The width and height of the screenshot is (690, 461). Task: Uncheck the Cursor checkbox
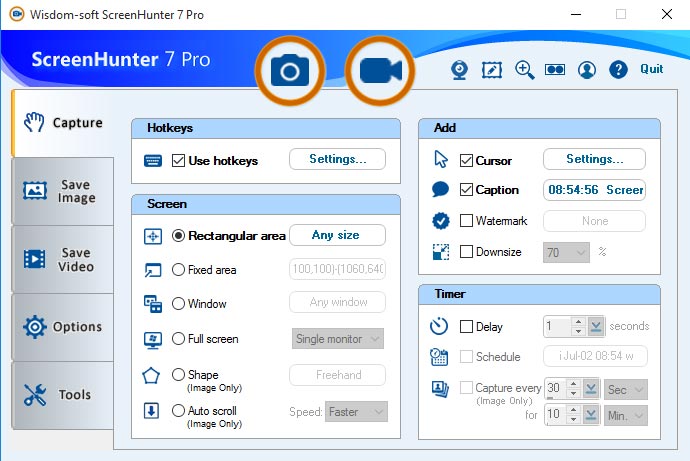pyautogui.click(x=466, y=161)
